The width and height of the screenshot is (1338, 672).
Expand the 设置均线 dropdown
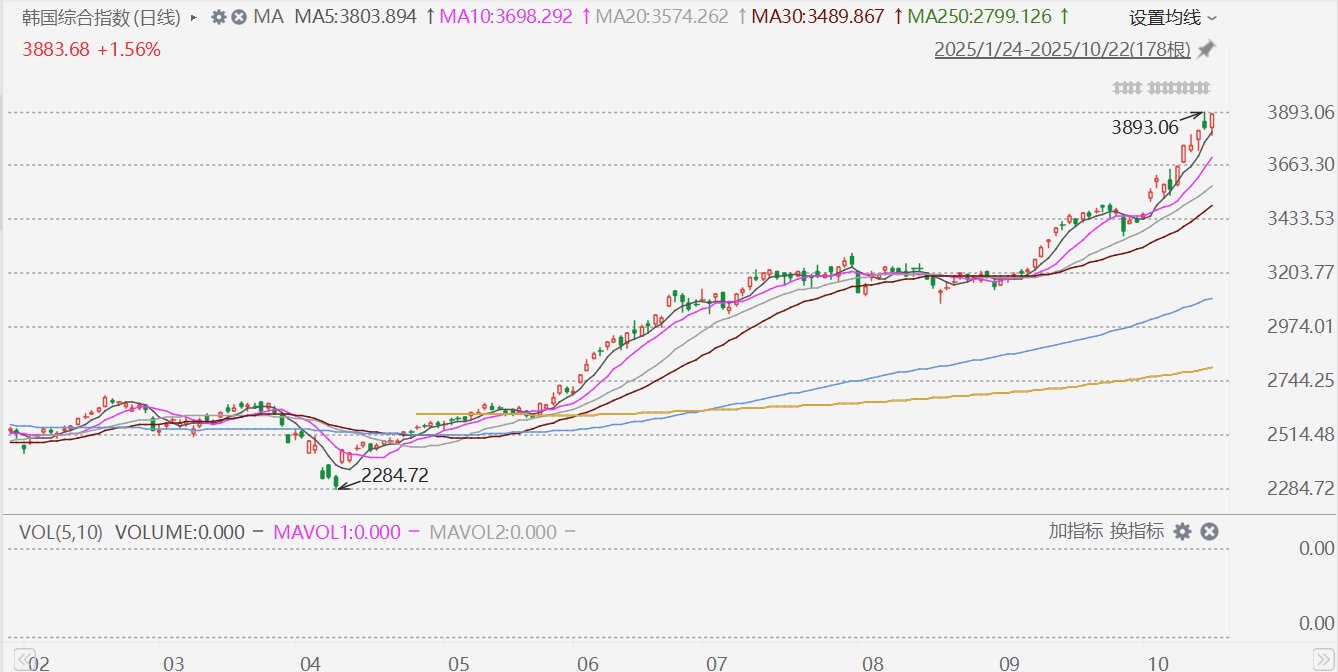click(1173, 17)
